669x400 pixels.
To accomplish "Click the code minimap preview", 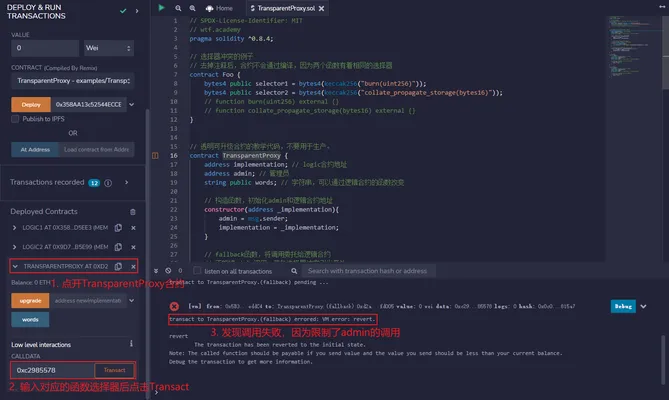I will coord(633,47).
